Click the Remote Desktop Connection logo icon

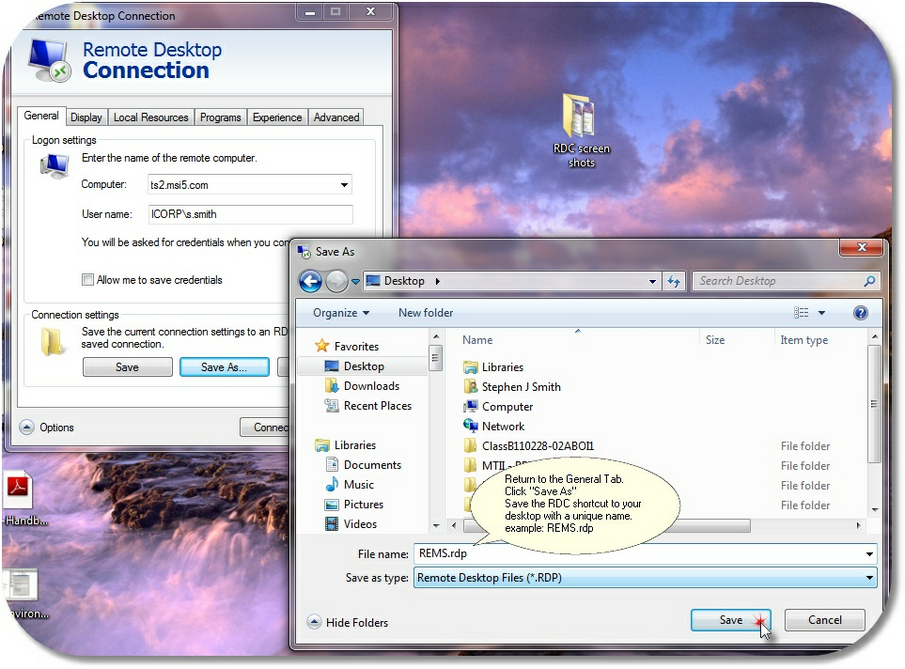(47, 58)
